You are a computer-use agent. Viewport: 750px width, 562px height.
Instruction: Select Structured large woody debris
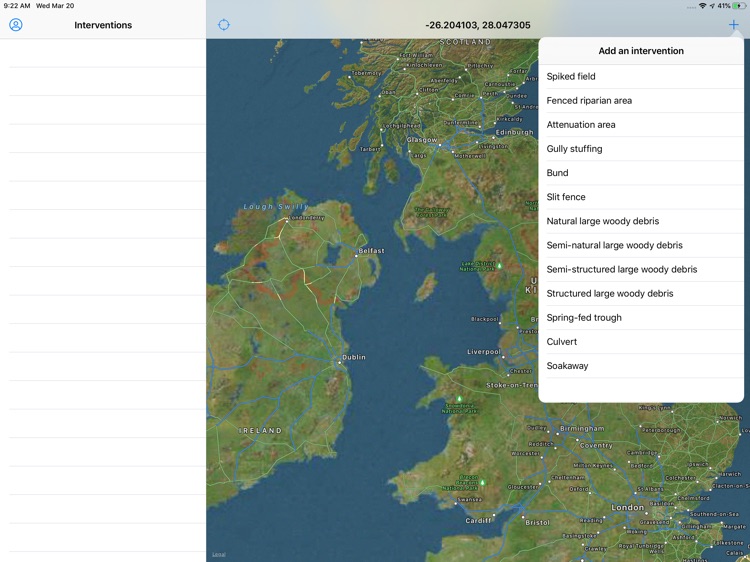(609, 293)
